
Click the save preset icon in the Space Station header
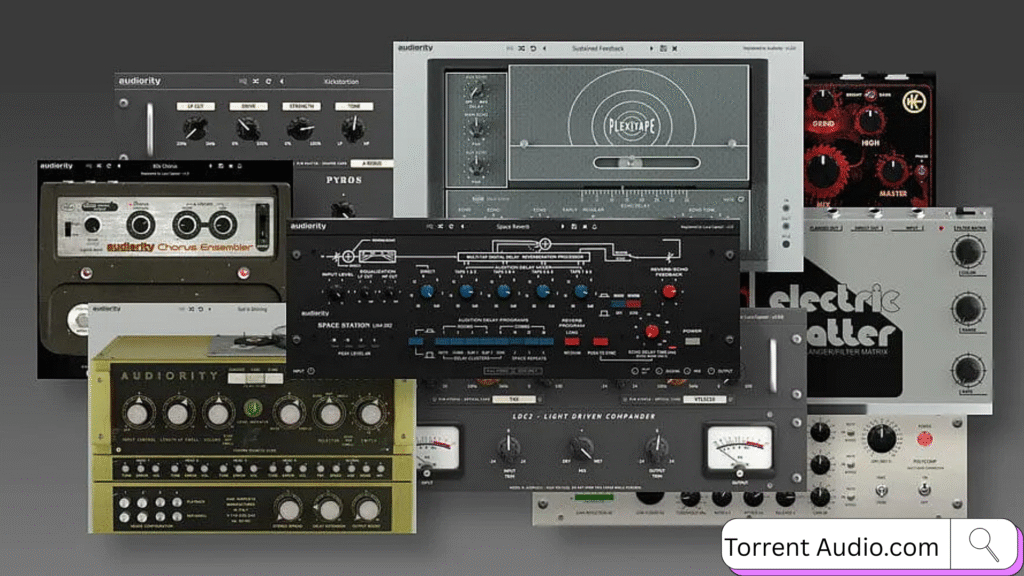click(573, 227)
